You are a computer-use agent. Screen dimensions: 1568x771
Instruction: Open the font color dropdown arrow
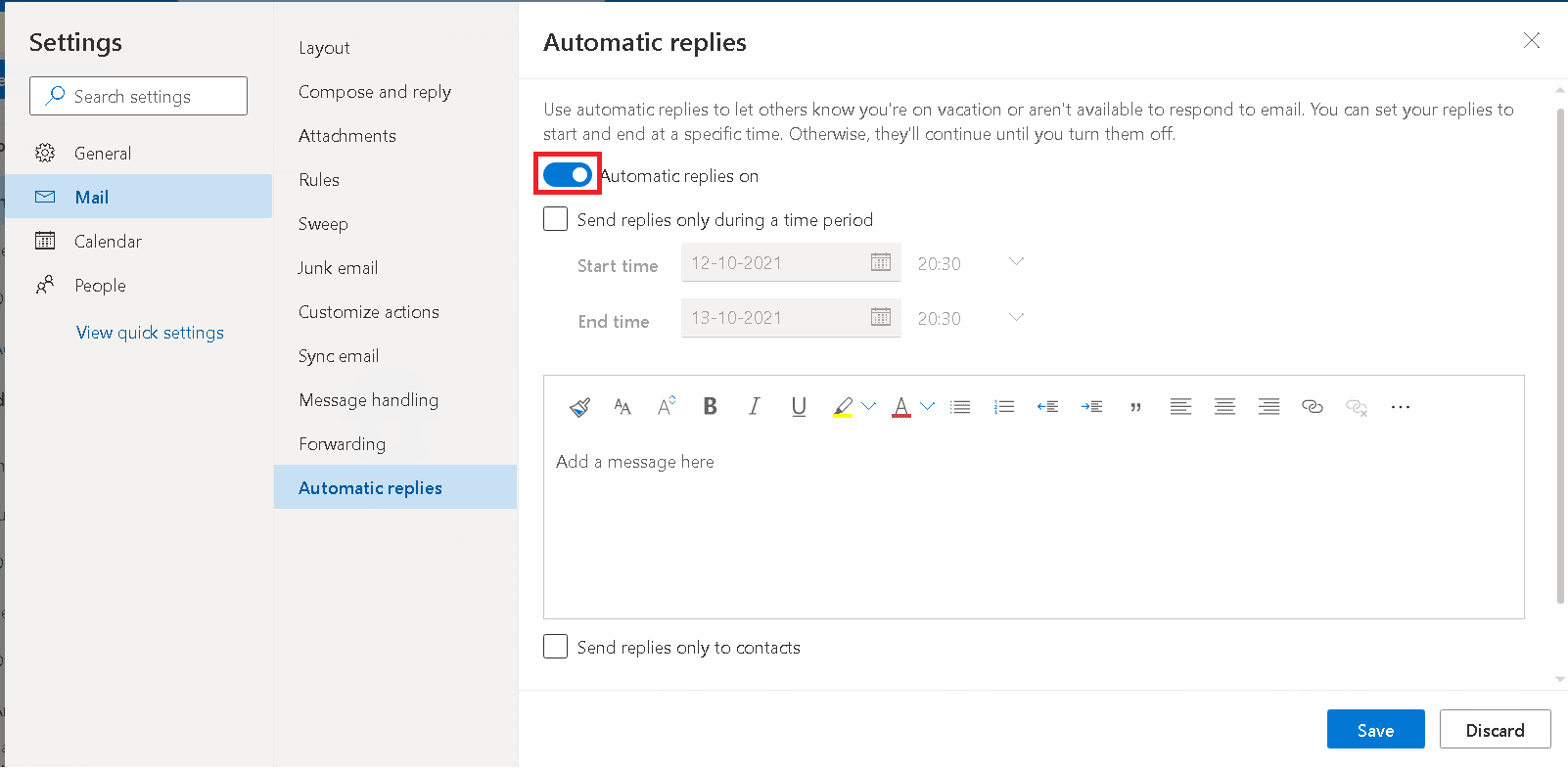(927, 406)
